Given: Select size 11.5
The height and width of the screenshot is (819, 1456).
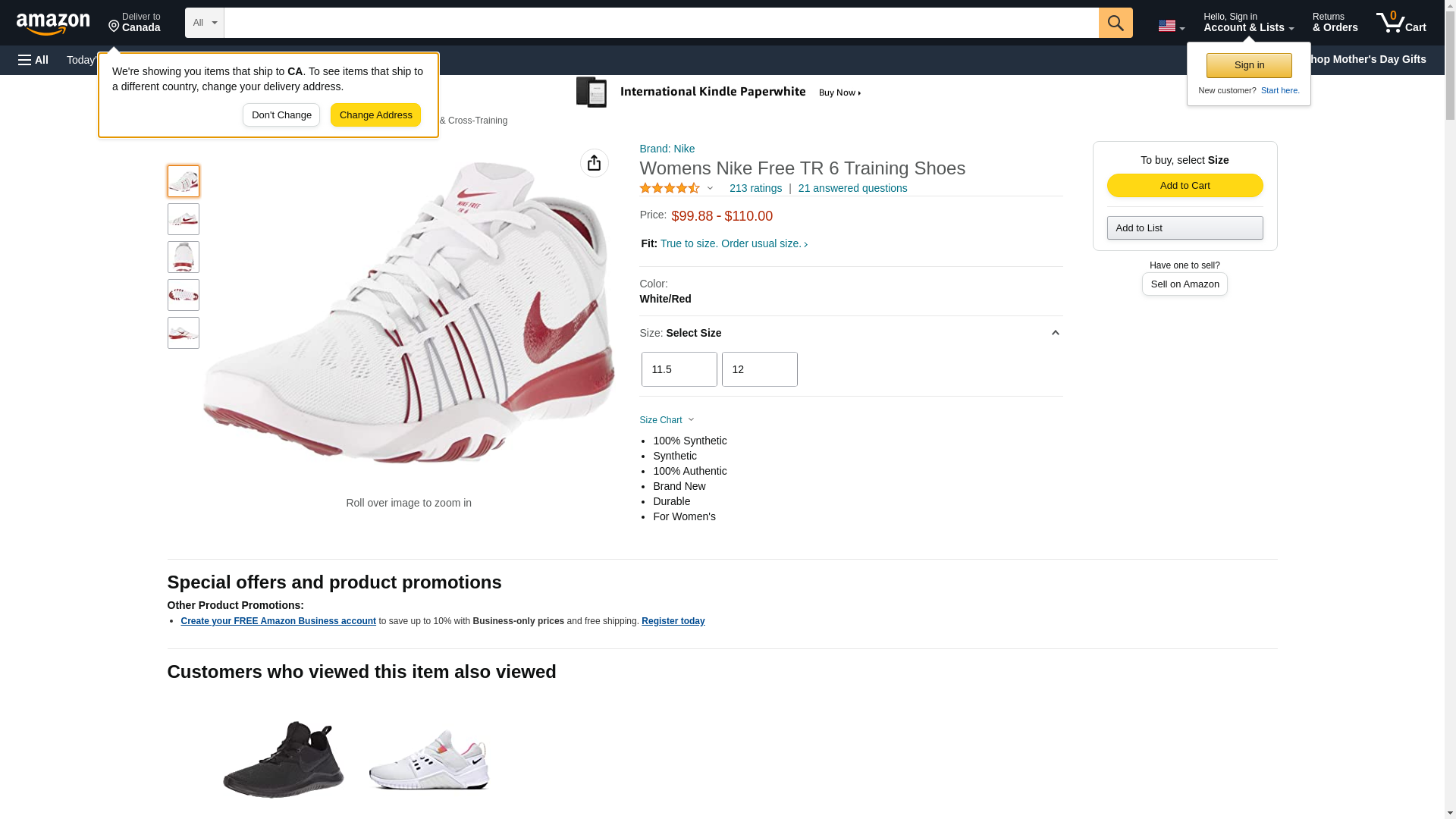Looking at the screenshot, I should (679, 369).
